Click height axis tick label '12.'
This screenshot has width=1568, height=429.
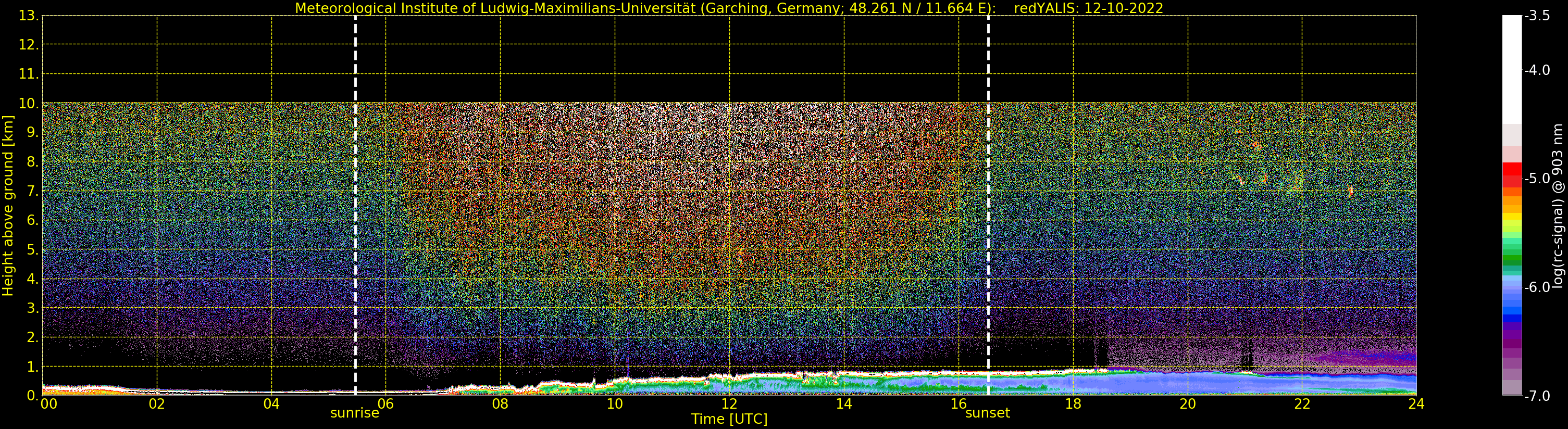point(29,45)
